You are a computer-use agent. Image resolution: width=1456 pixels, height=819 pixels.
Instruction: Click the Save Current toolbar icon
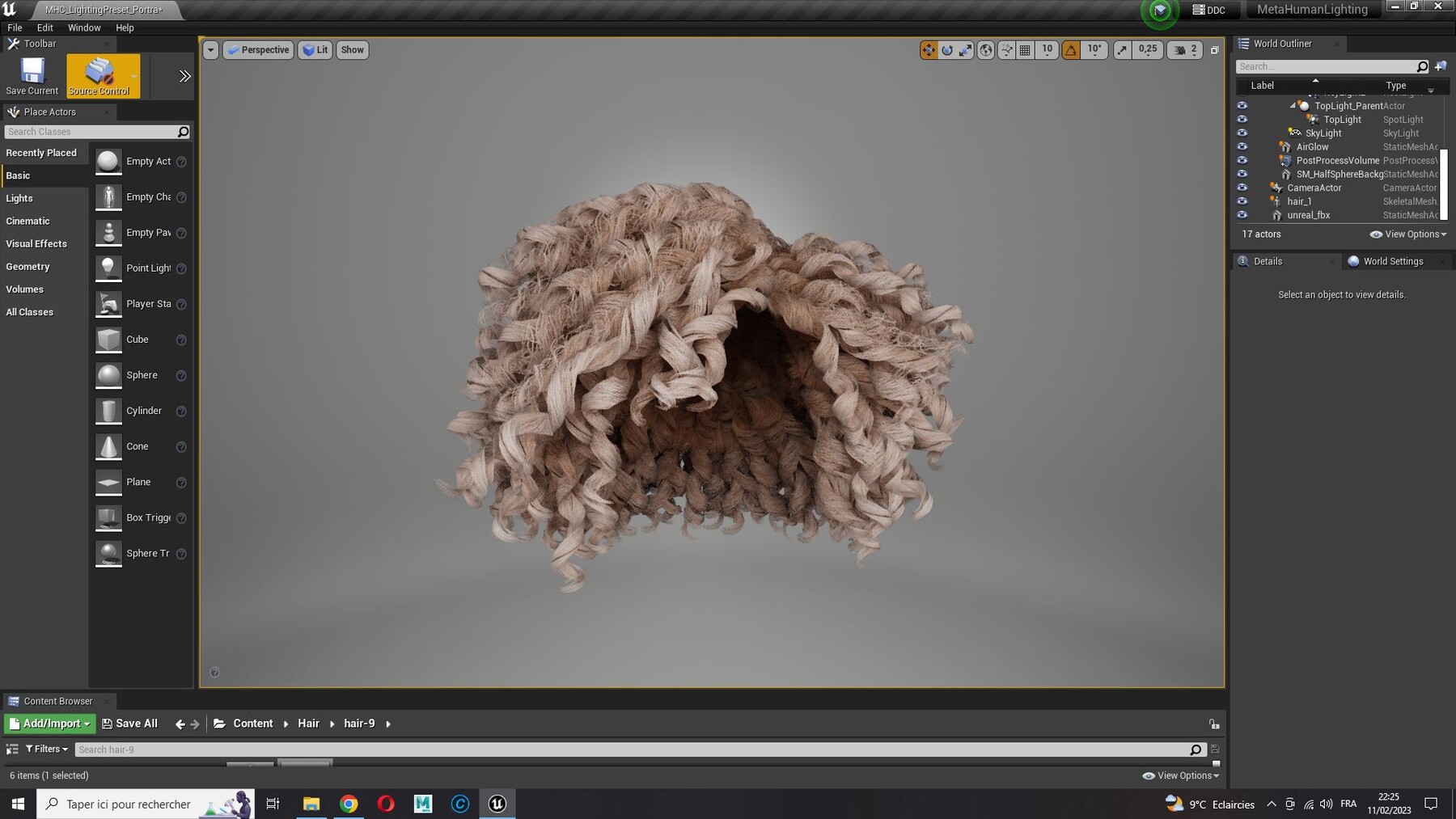click(32, 76)
